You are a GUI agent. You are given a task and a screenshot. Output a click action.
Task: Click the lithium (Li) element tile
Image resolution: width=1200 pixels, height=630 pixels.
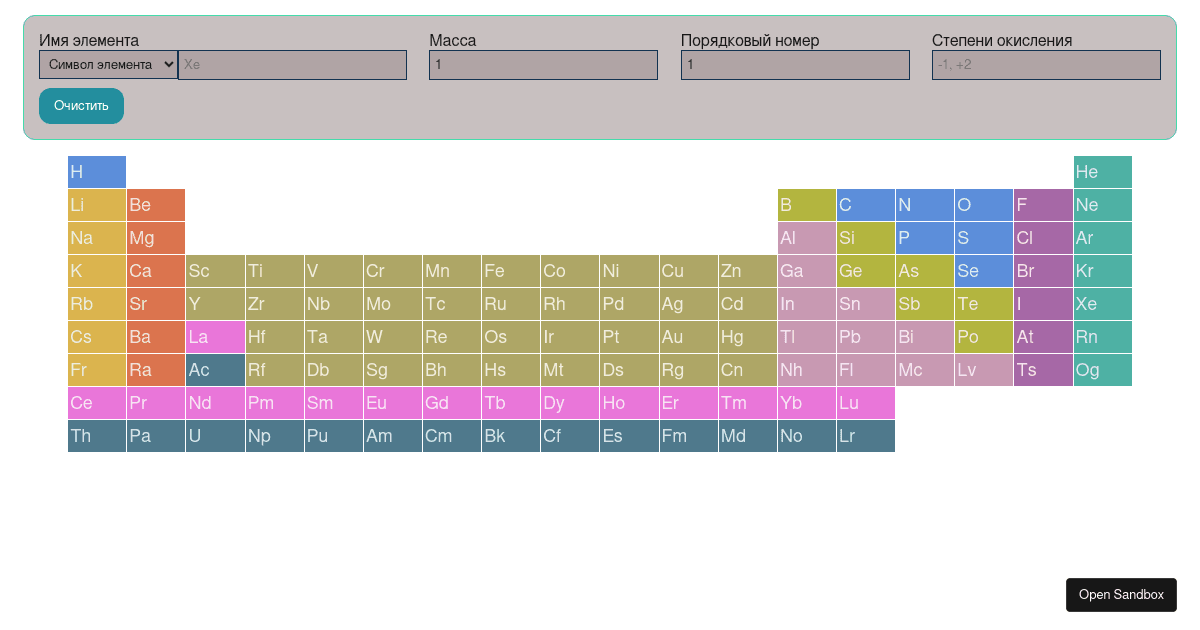pos(96,204)
